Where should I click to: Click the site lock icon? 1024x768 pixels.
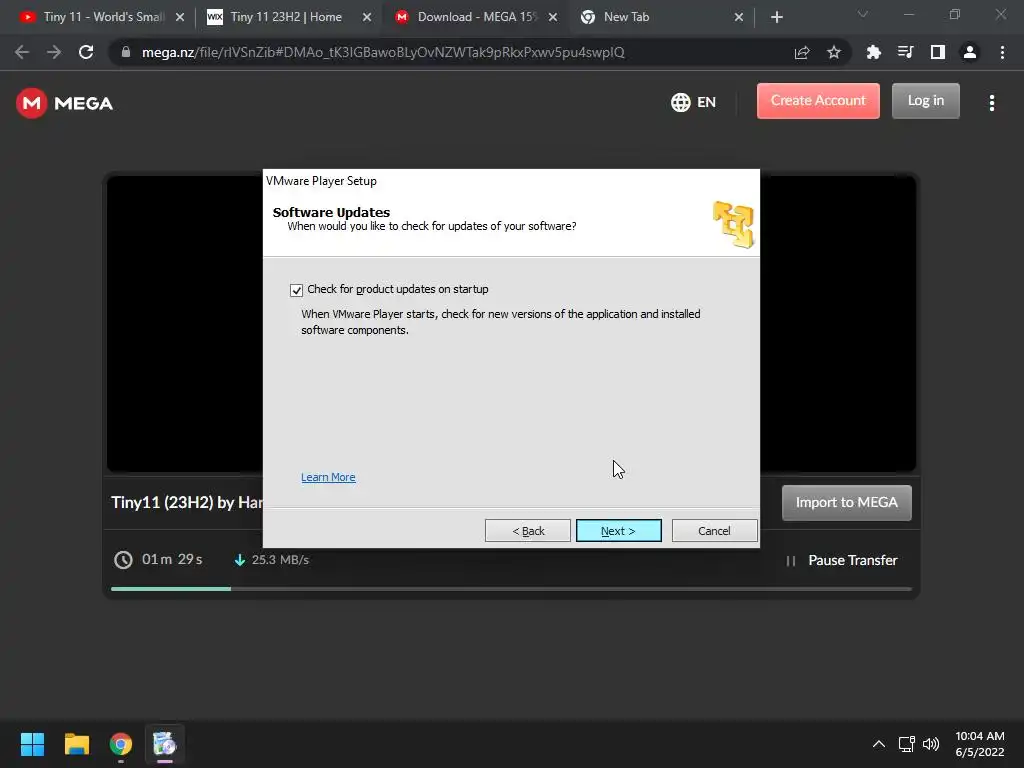[126, 52]
